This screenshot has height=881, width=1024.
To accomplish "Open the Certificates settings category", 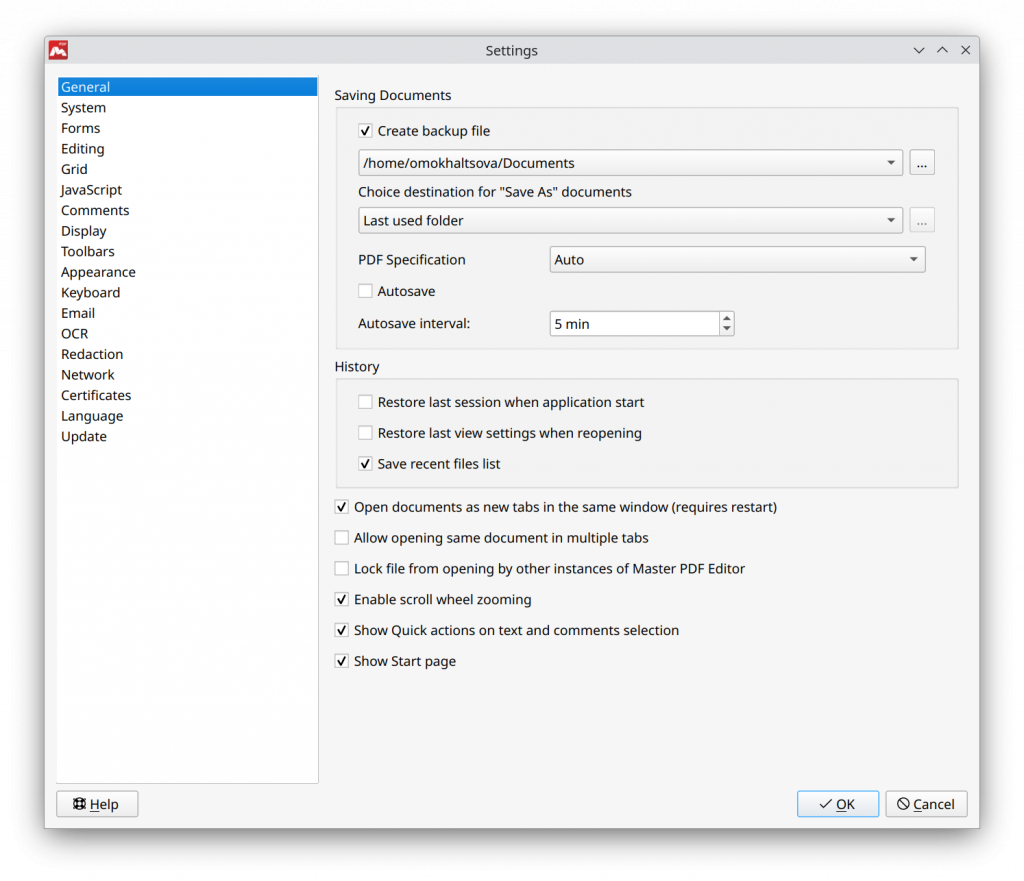I will tap(187, 396).
